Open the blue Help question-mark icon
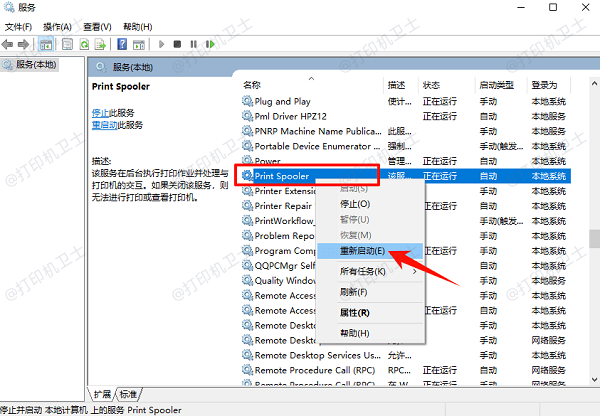Image resolution: width=600 pixels, height=416 pixels. (x=121, y=44)
